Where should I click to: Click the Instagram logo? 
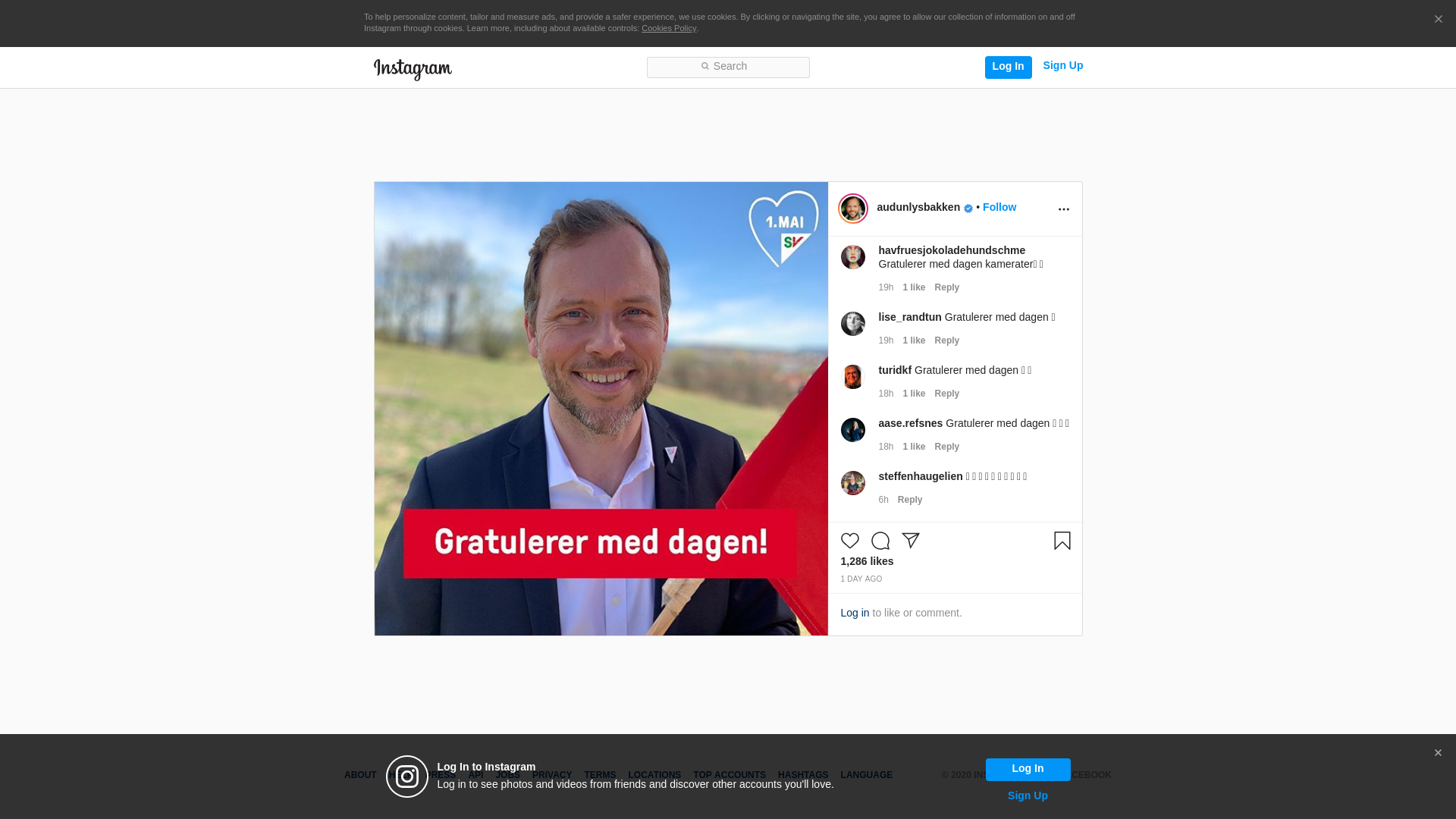(413, 69)
